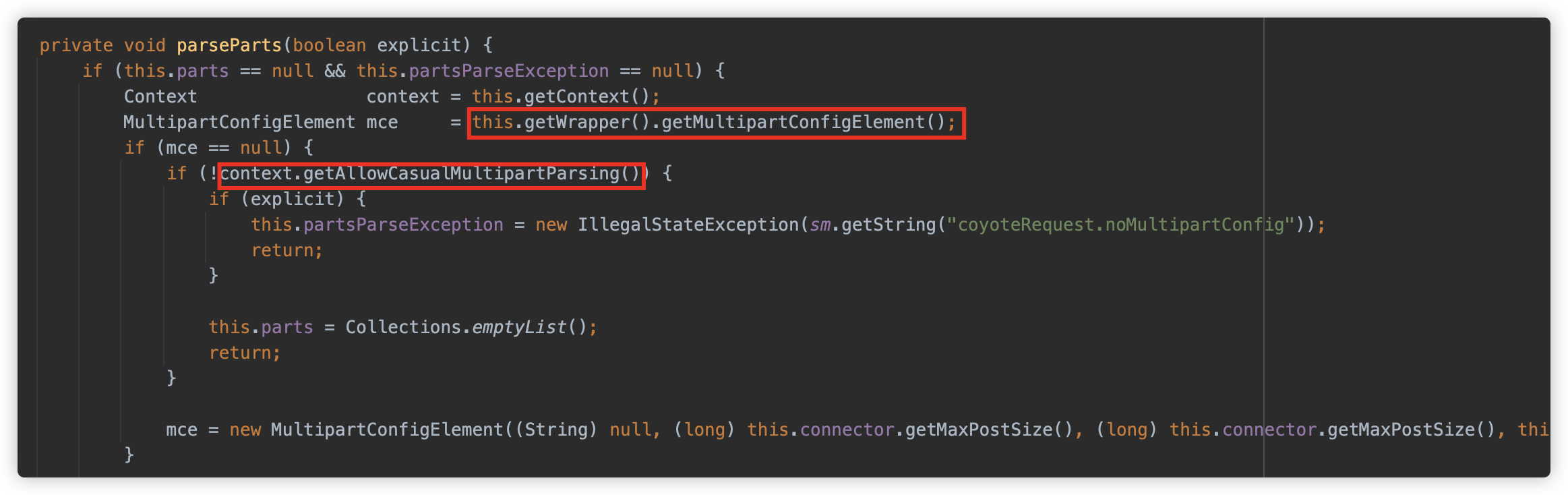1568x495 pixels.
Task: Click the explicit condition in inner if
Action: (292, 199)
